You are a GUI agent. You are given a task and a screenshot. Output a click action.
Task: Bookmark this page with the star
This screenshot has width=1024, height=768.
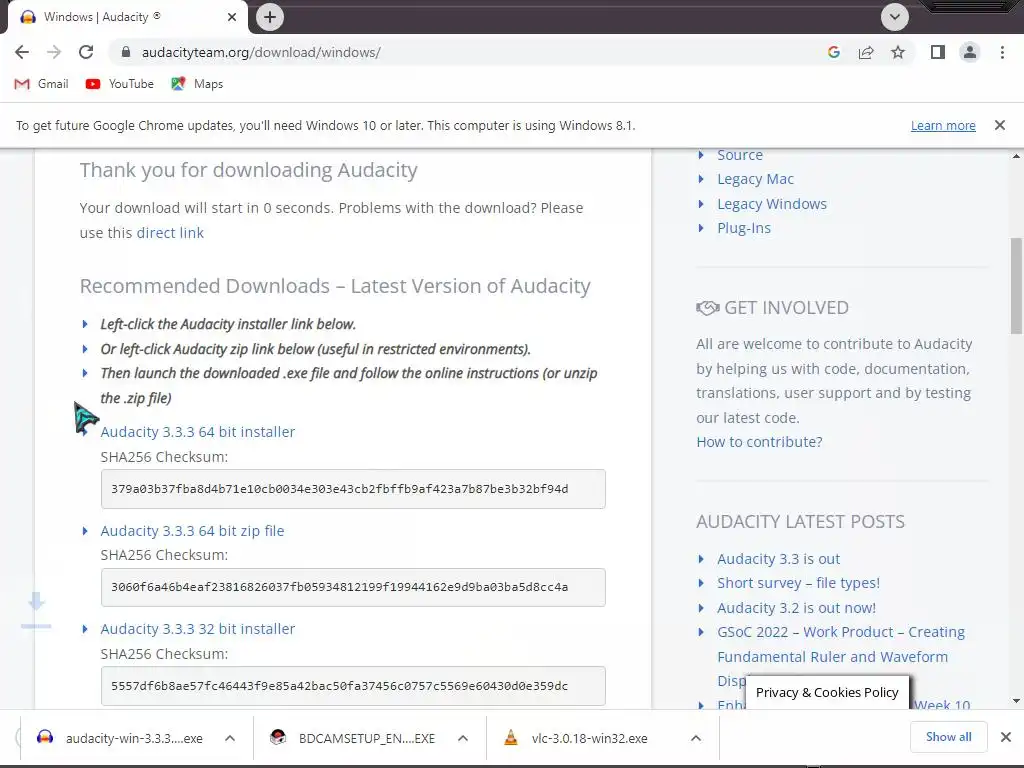point(898,52)
